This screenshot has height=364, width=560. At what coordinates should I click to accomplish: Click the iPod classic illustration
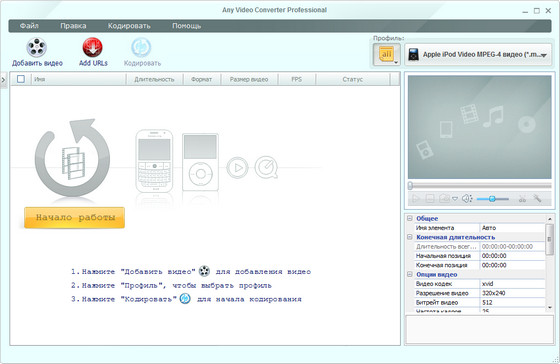200,162
